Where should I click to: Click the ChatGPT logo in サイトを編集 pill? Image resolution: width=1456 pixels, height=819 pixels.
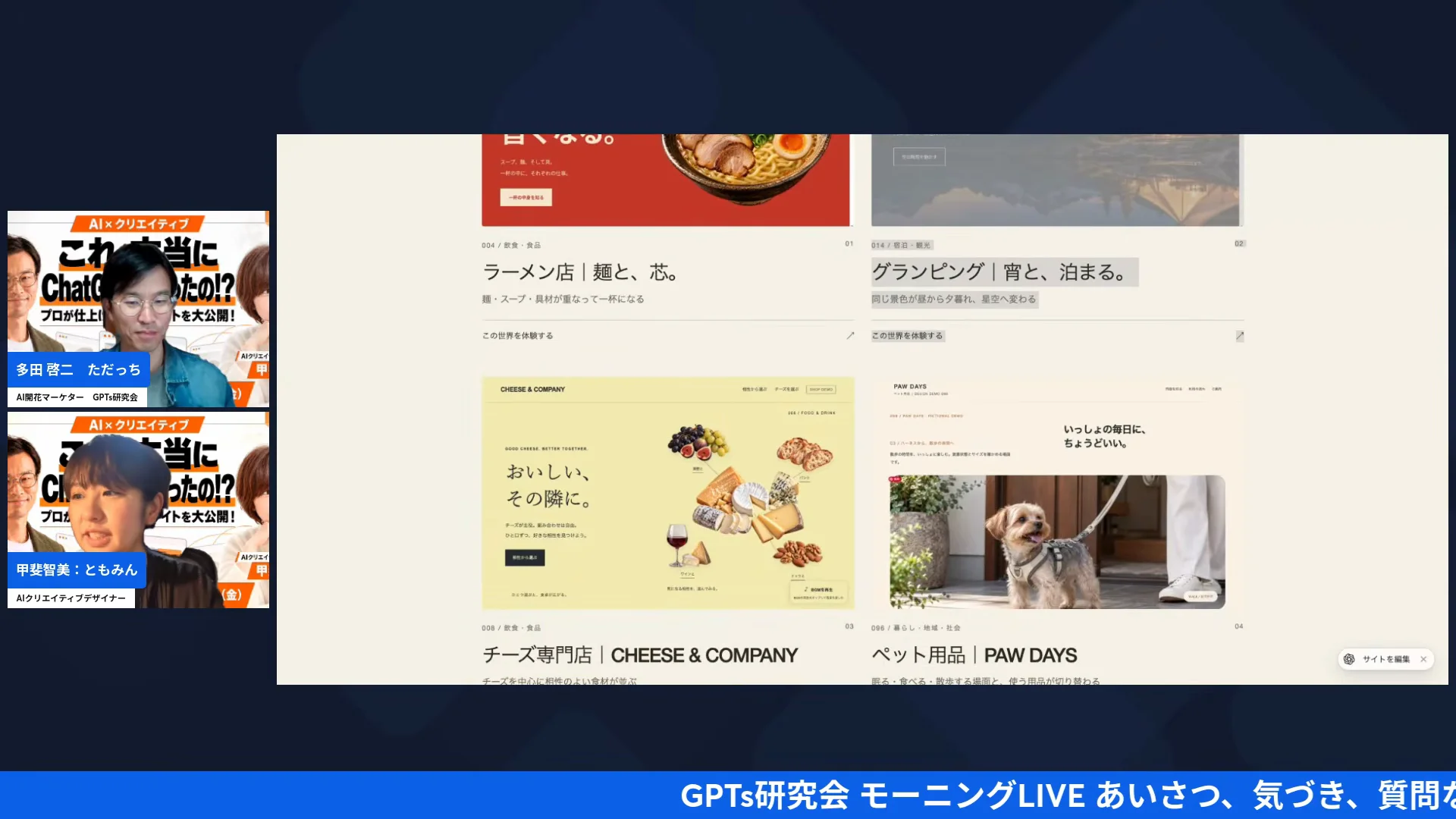pos(1349,659)
